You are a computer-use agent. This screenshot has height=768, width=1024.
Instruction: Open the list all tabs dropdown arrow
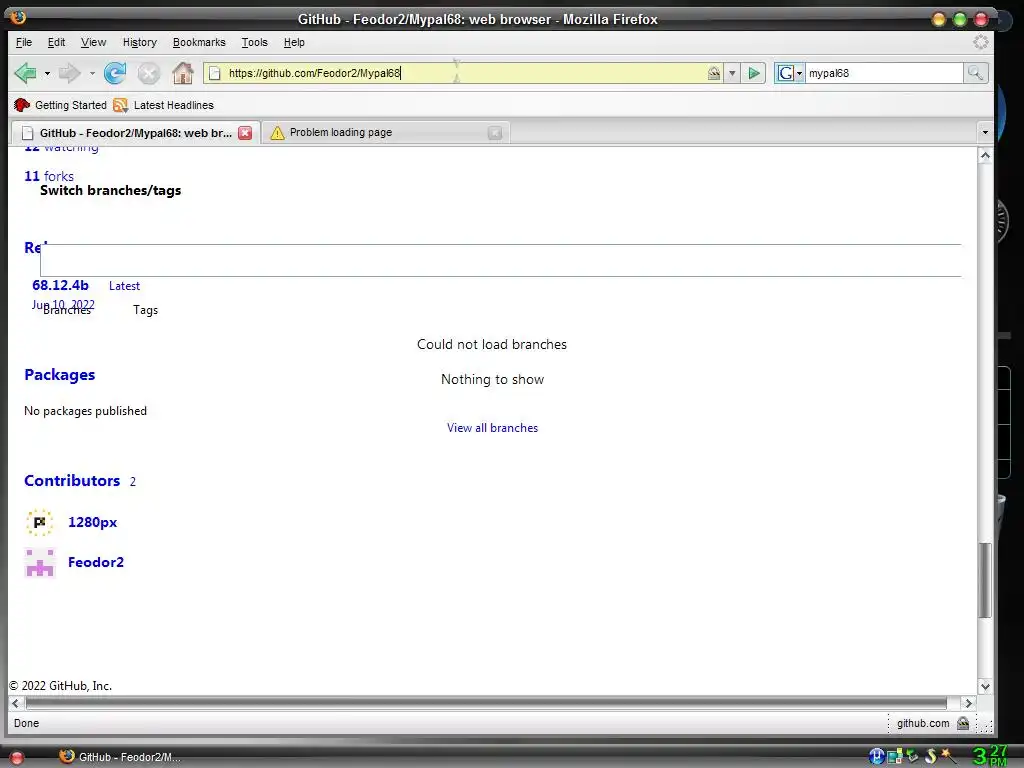(985, 133)
